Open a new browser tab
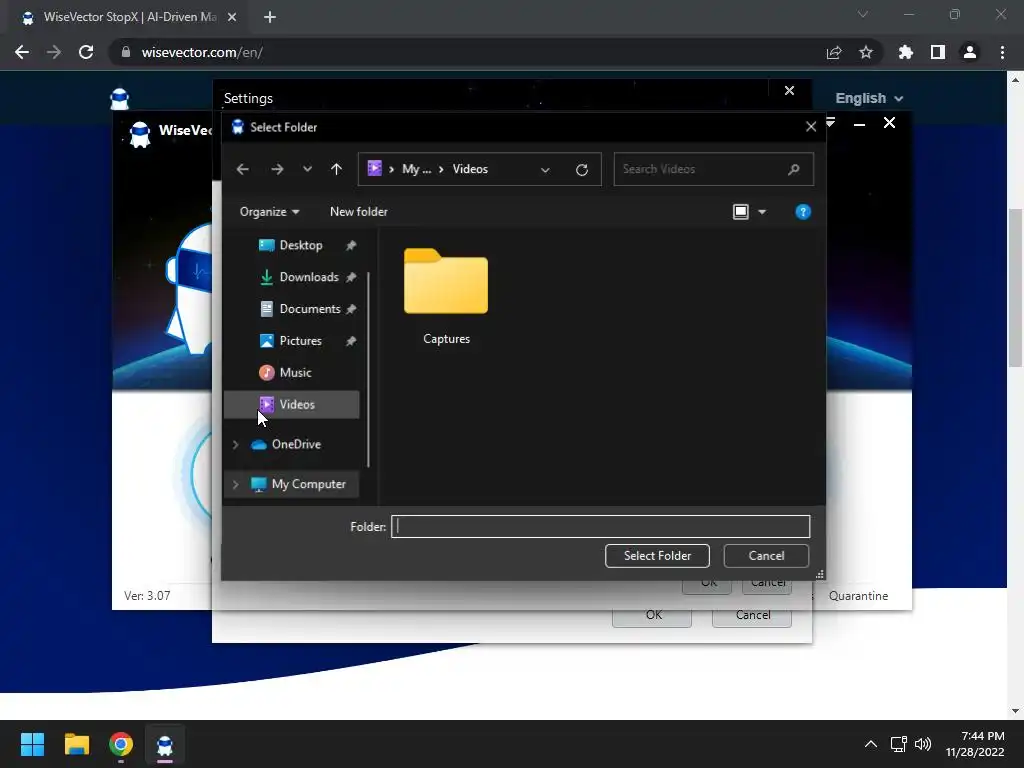 (270, 17)
